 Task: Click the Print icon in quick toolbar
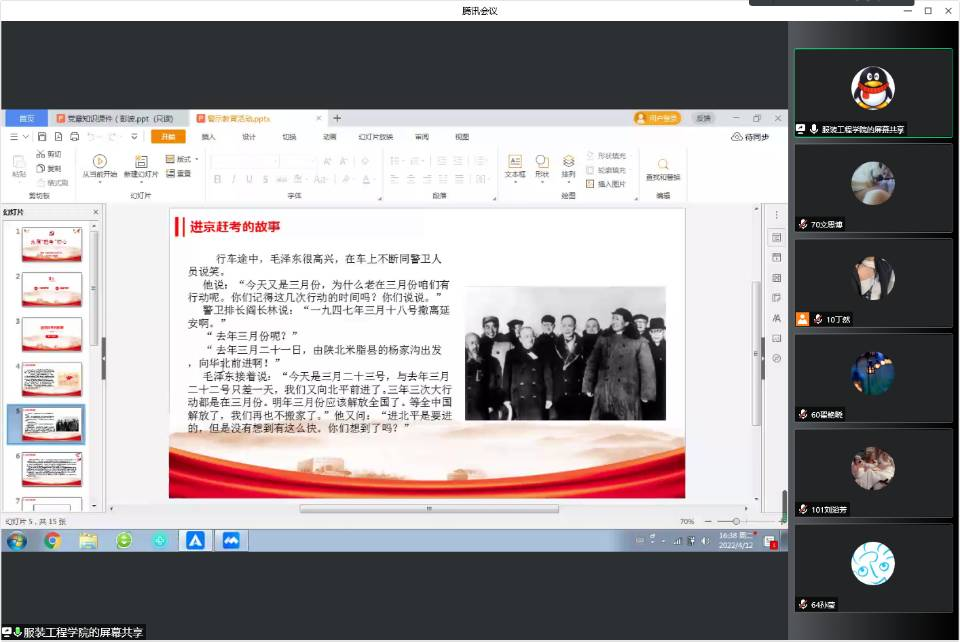(74, 137)
